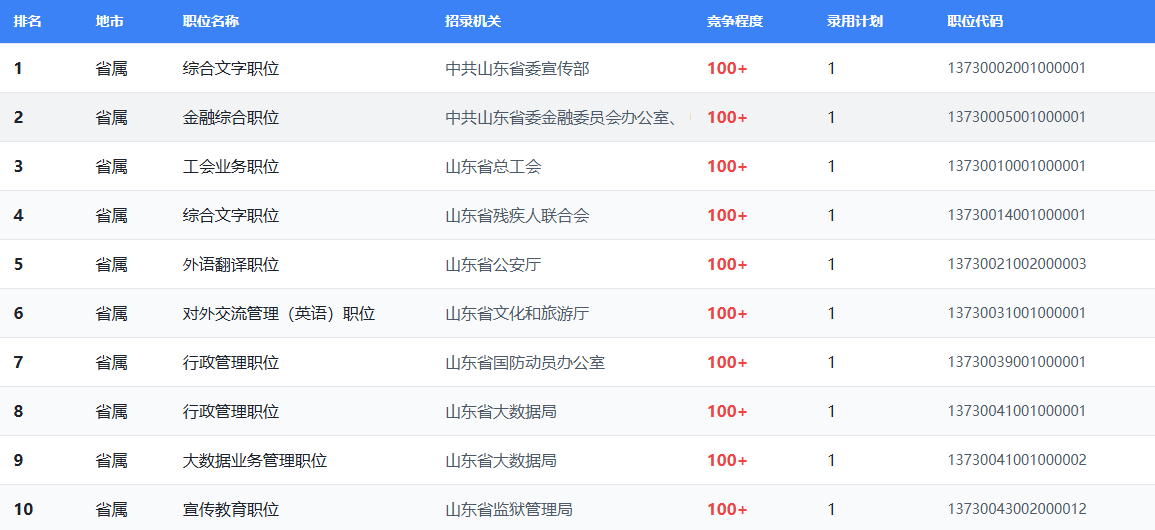The image size is (1155, 530).
Task: Click the 排名 column header
Action: coord(27,21)
